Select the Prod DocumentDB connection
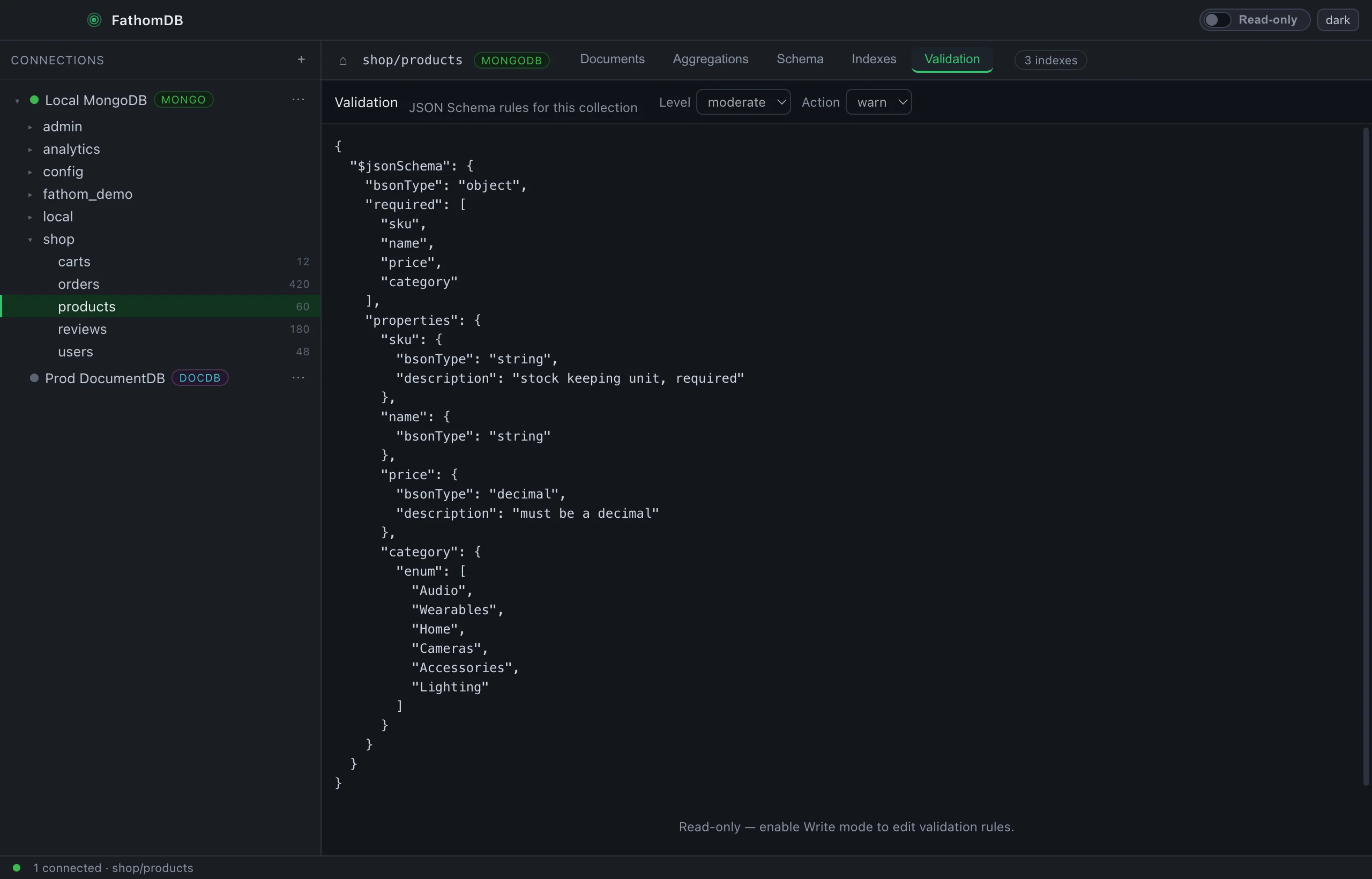This screenshot has width=1372, height=879. point(105,378)
